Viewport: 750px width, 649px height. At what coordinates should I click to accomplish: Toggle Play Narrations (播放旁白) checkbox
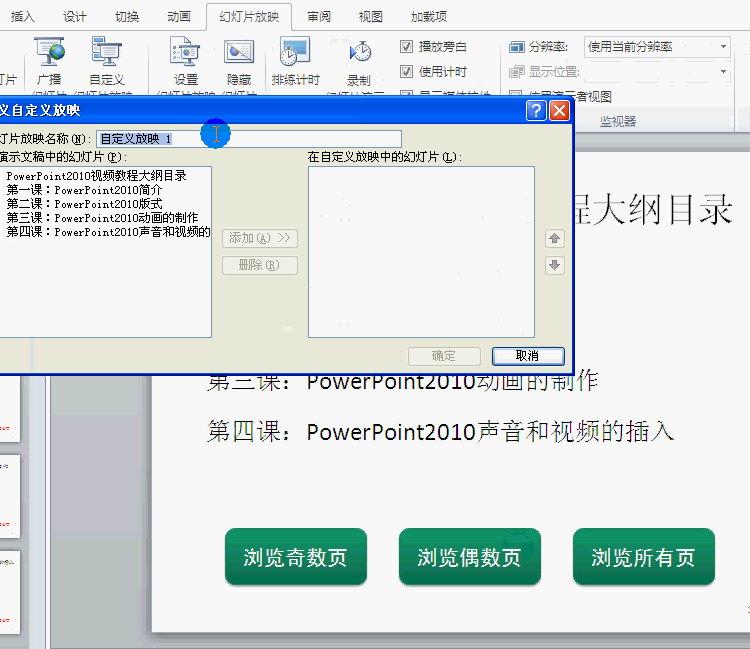(x=406, y=46)
